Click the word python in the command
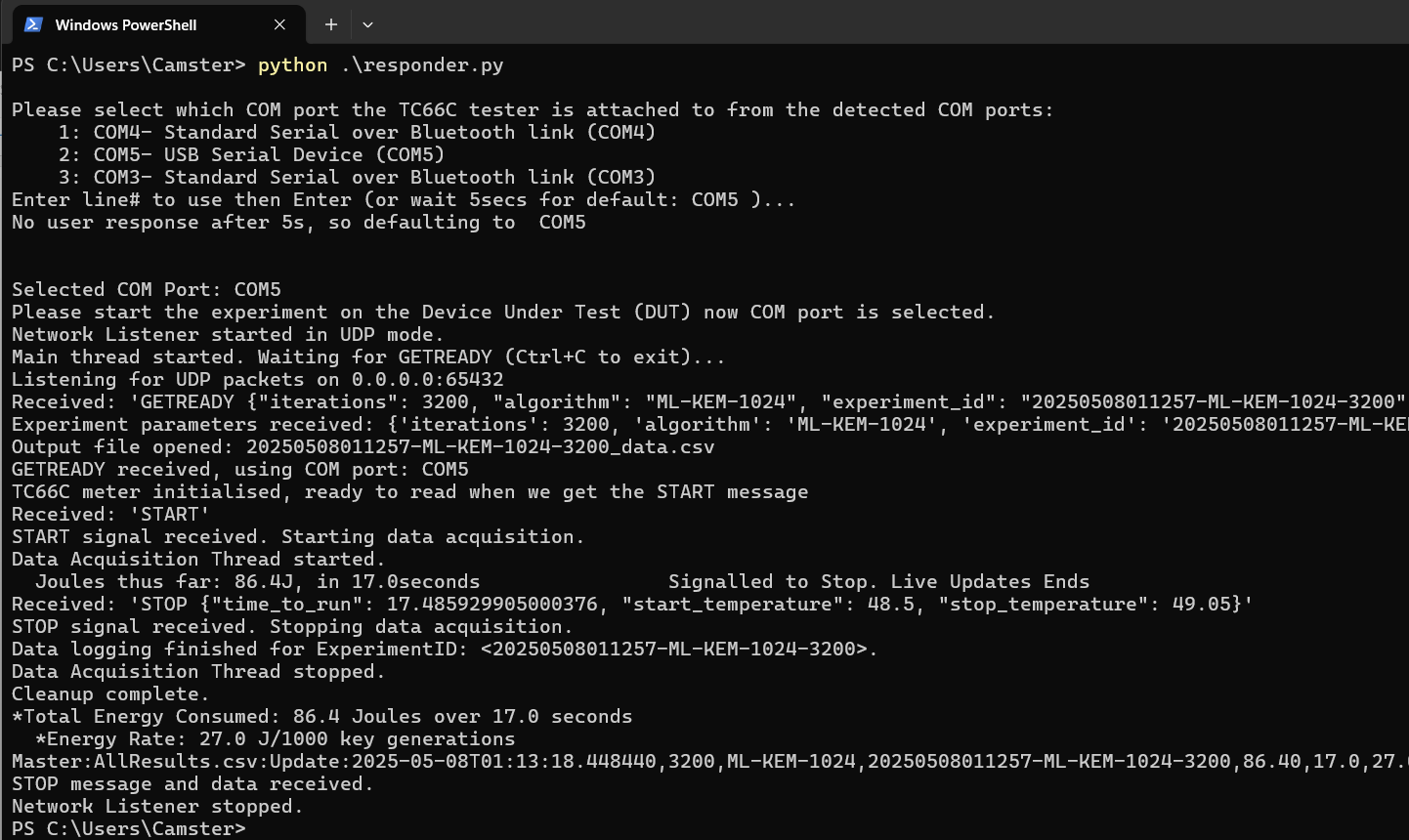Viewport: 1409px width, 840px height. 292,65
